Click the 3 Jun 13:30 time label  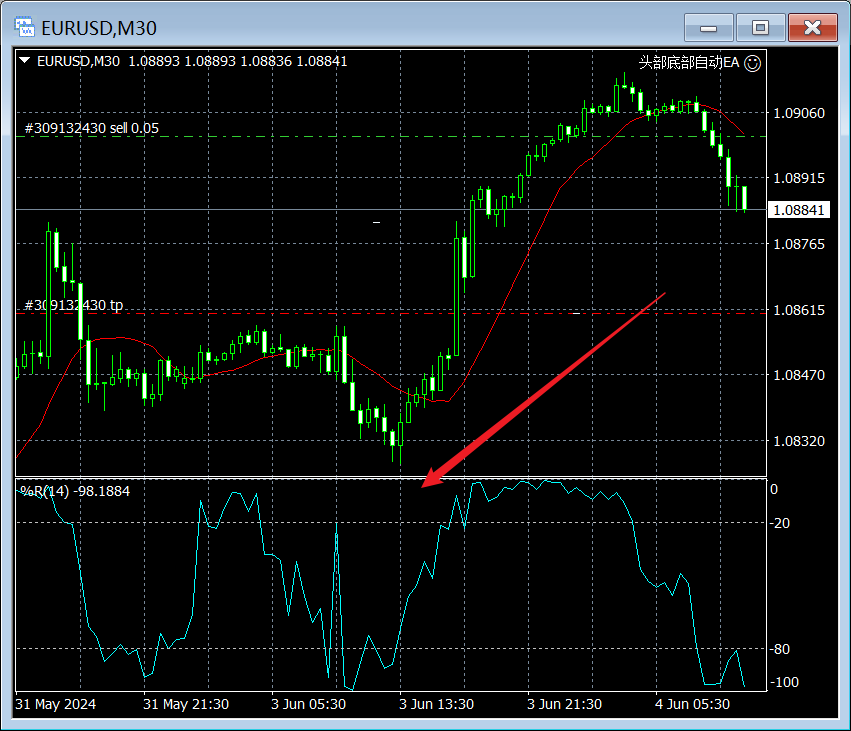tap(436, 704)
